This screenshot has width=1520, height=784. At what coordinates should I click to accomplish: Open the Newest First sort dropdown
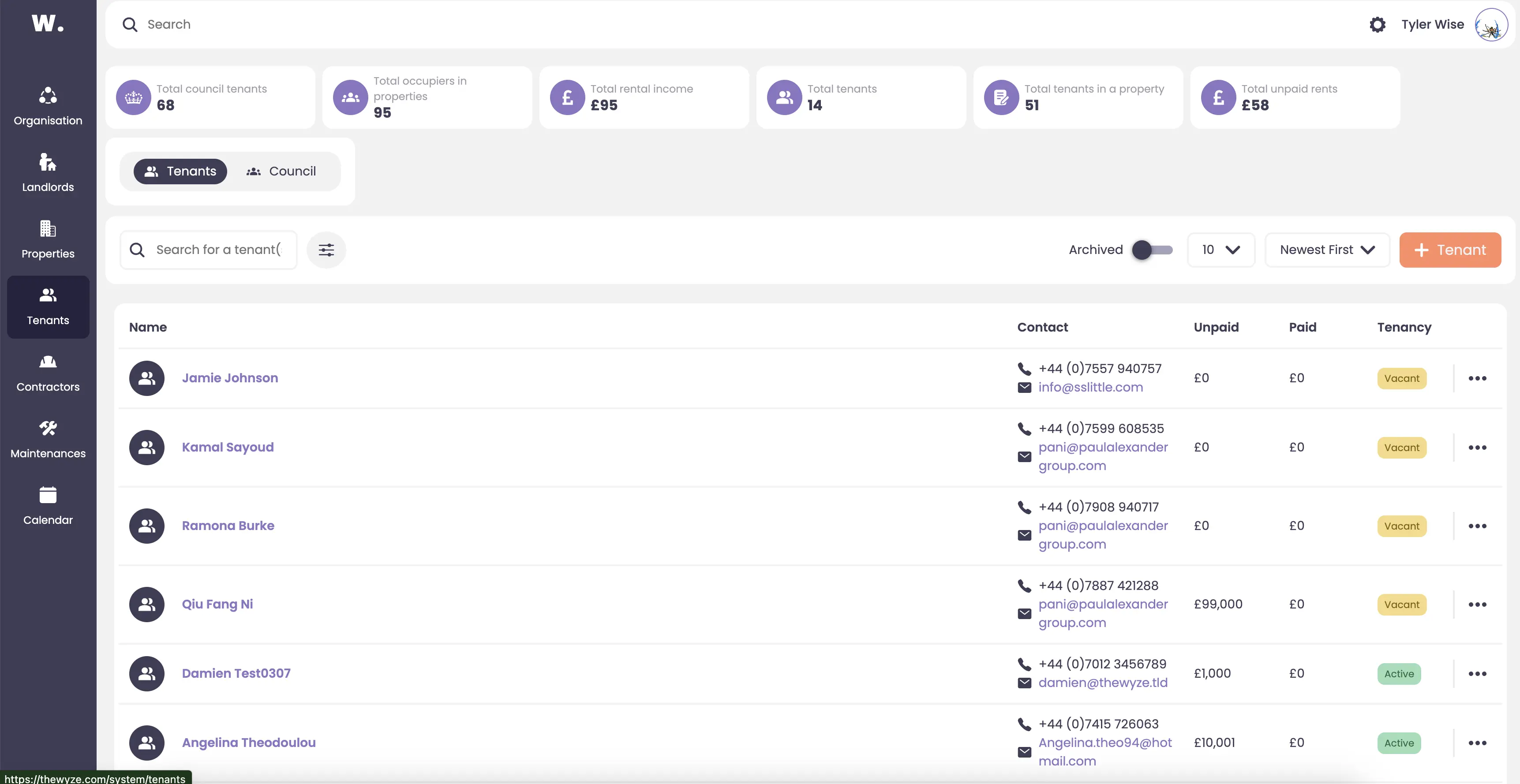[1327, 250]
